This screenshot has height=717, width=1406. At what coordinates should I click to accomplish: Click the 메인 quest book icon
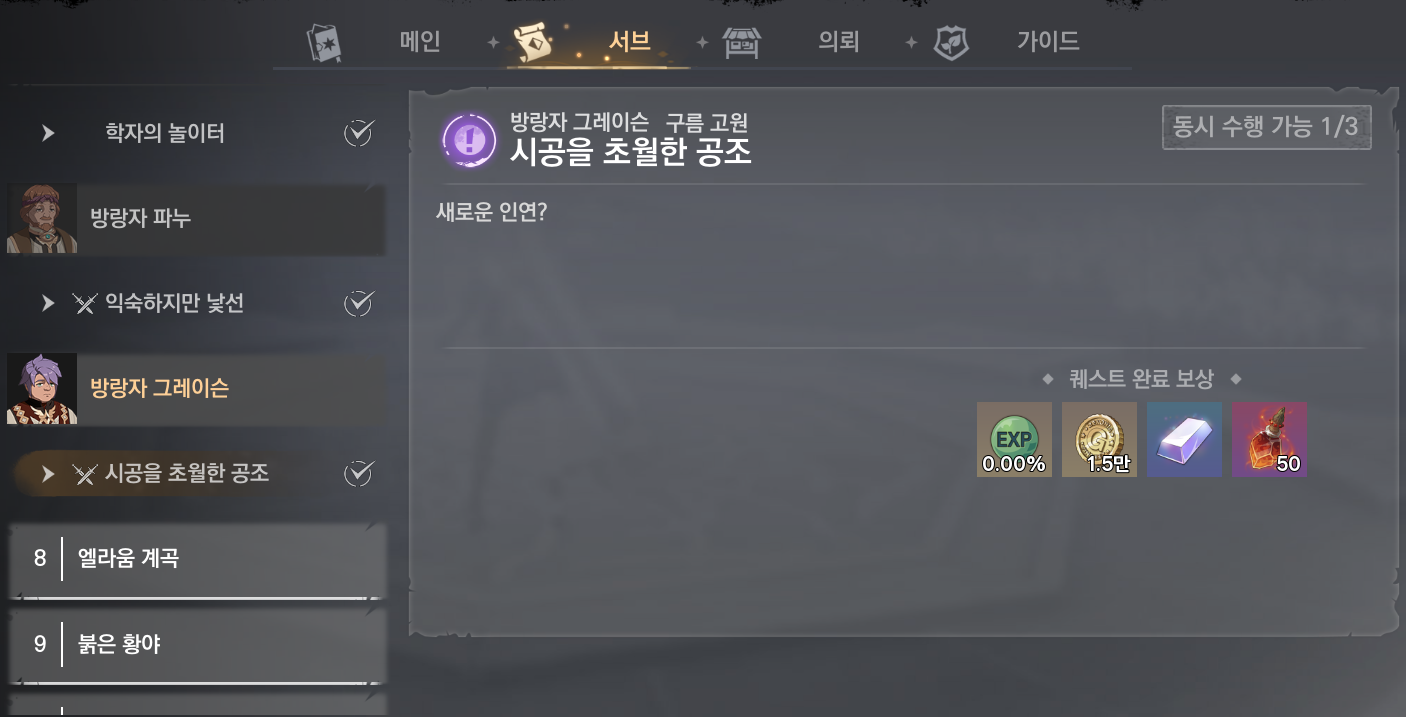point(323,43)
